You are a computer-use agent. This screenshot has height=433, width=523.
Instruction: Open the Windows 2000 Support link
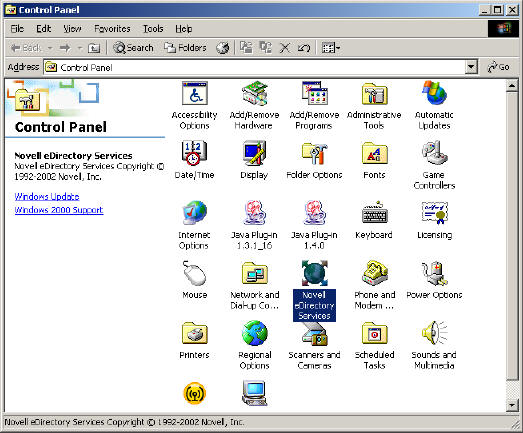[x=59, y=210]
